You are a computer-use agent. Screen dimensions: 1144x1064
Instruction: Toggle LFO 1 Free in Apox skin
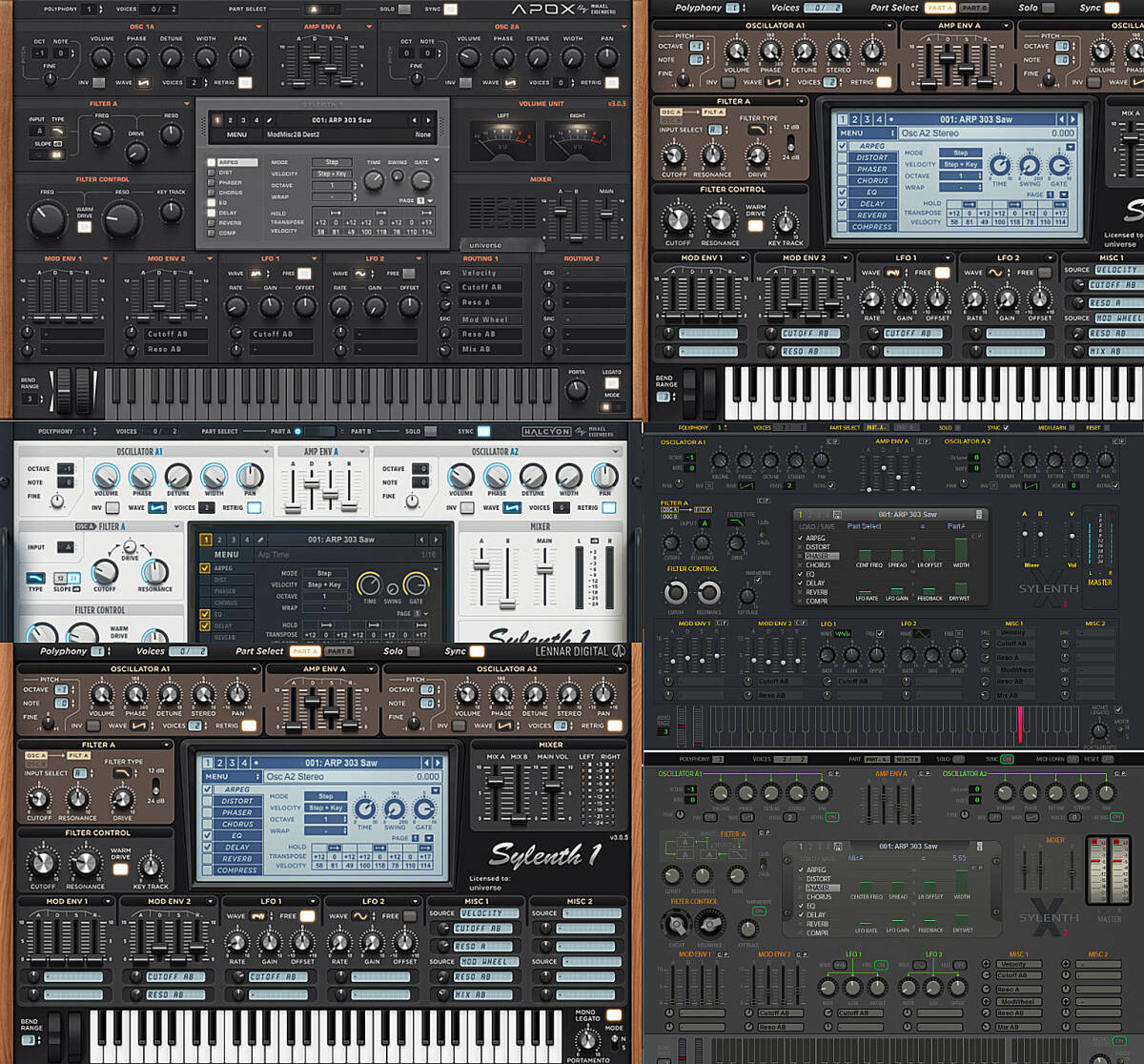[x=304, y=274]
